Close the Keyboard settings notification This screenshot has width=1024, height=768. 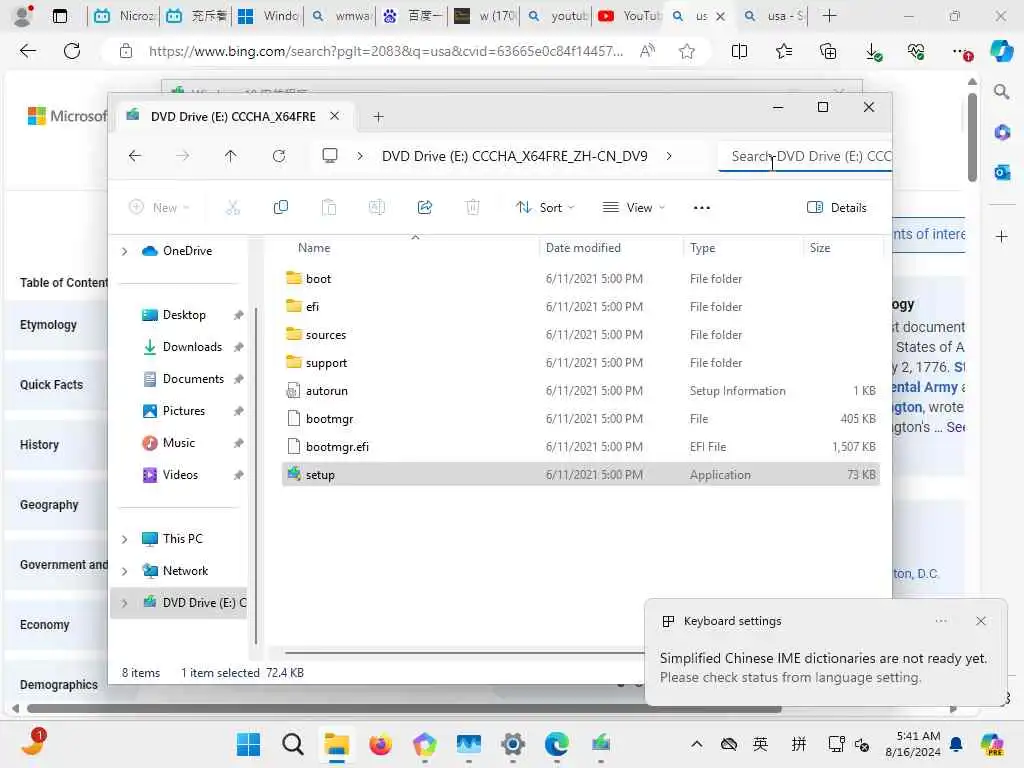(980, 621)
